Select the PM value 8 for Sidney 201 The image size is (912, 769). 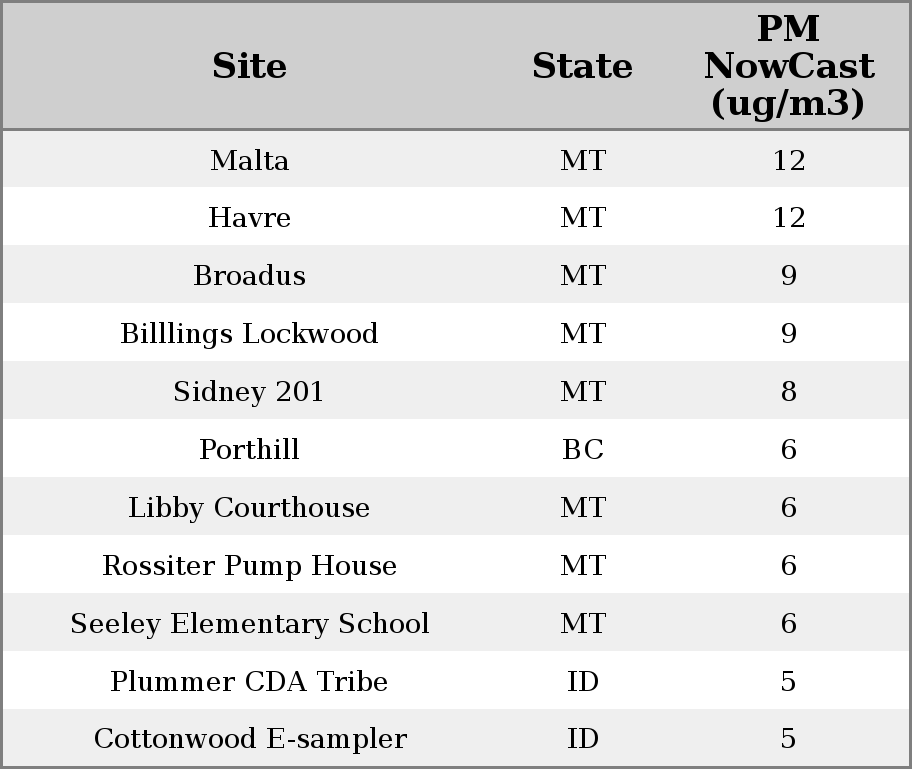point(788,392)
